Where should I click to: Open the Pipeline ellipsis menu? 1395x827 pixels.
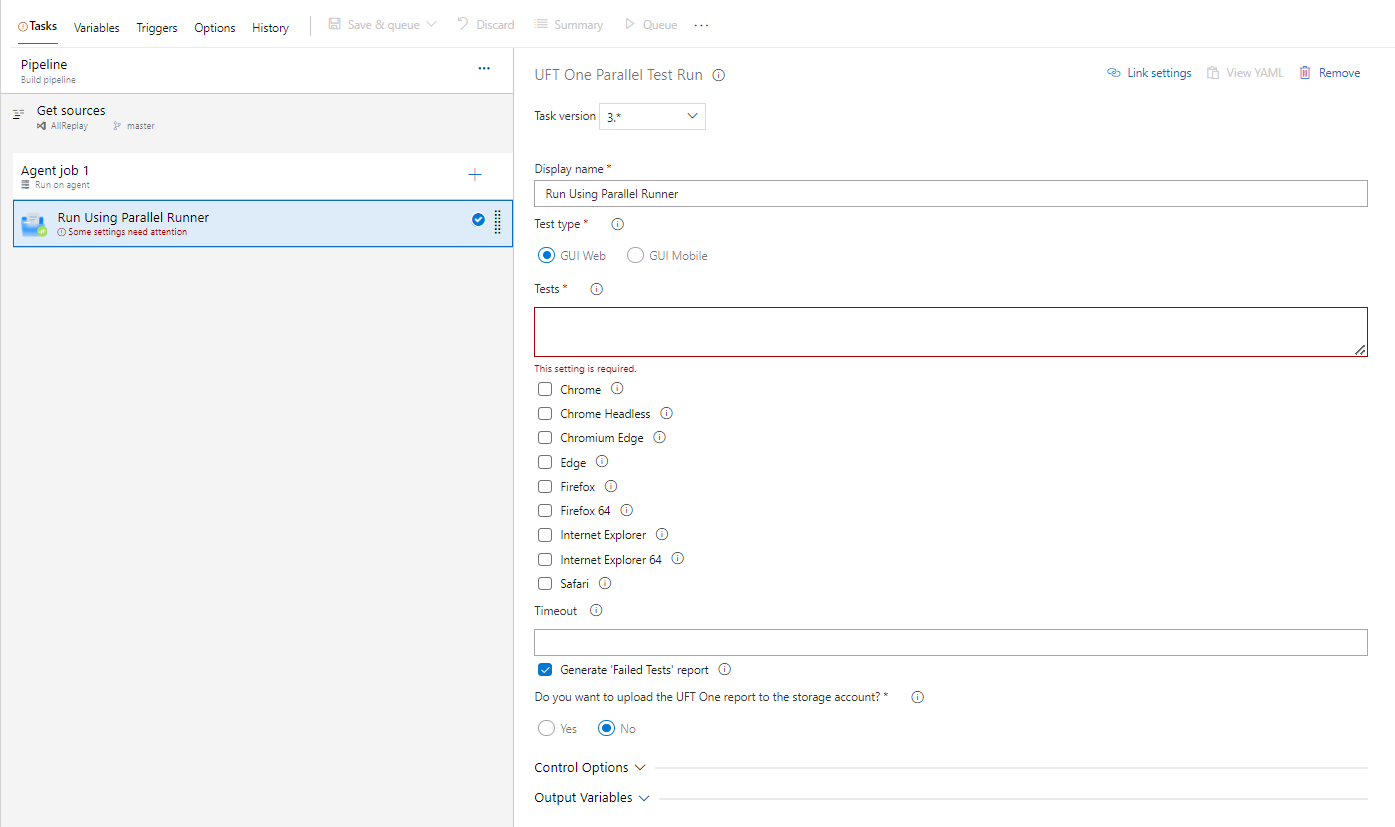point(484,68)
